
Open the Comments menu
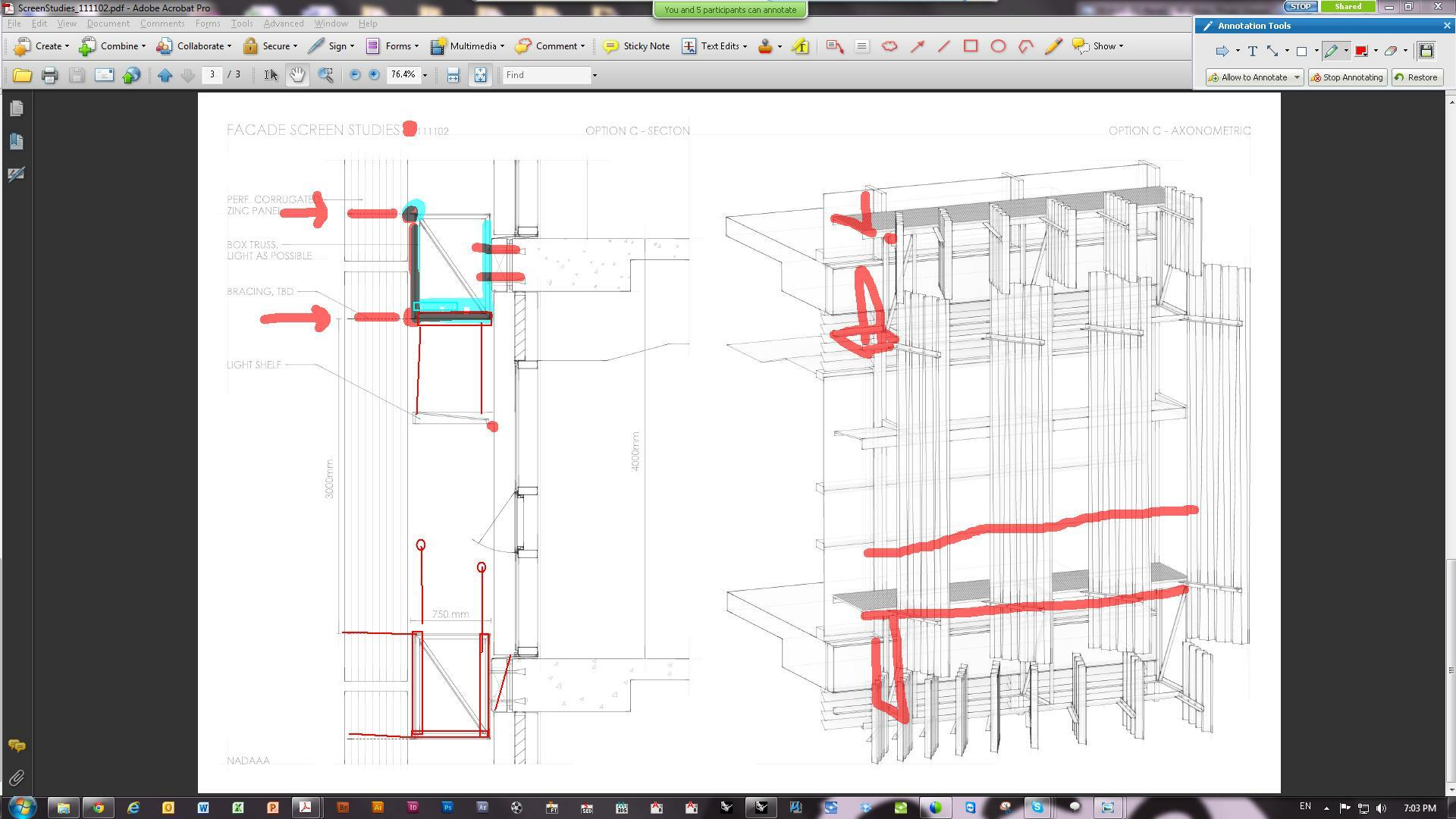click(162, 24)
